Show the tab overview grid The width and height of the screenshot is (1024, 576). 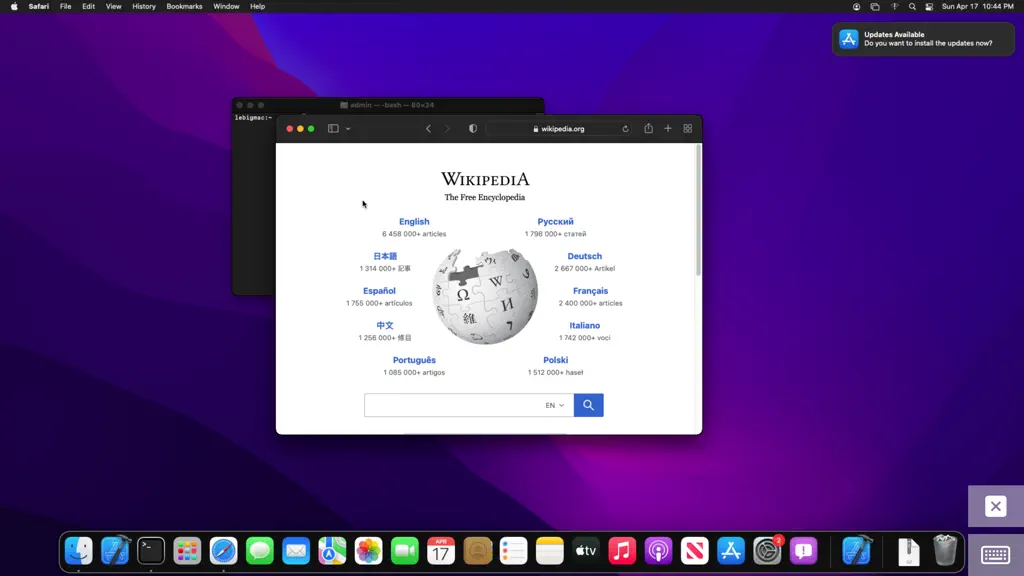coord(688,129)
